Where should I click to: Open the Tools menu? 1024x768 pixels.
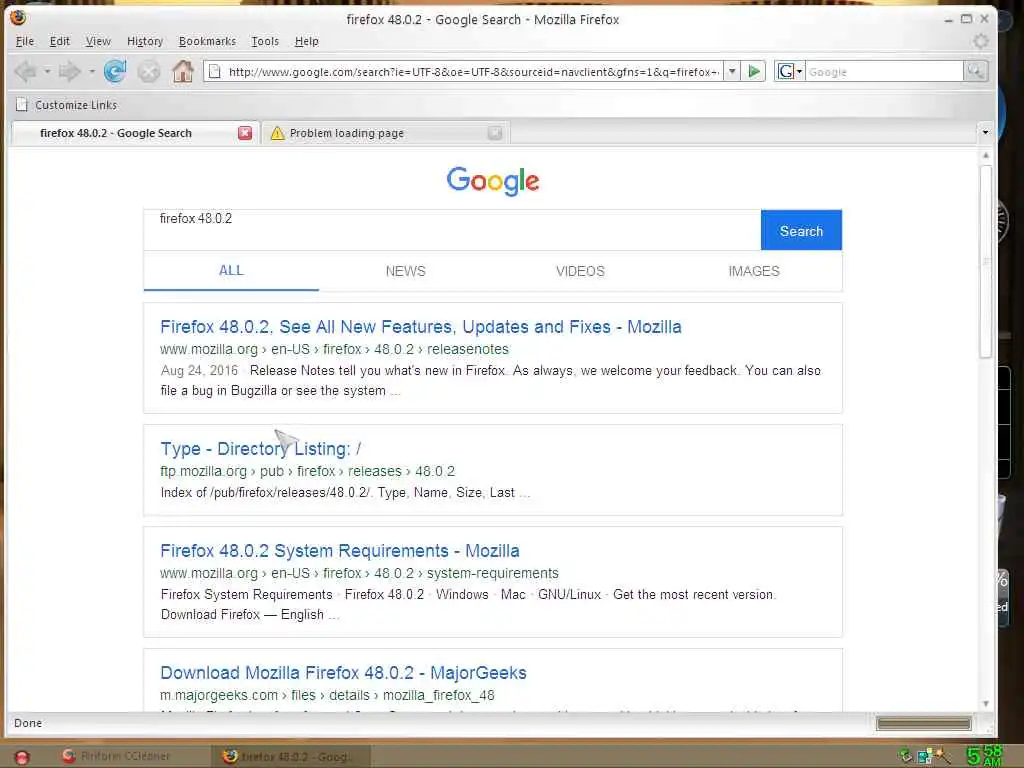265,41
